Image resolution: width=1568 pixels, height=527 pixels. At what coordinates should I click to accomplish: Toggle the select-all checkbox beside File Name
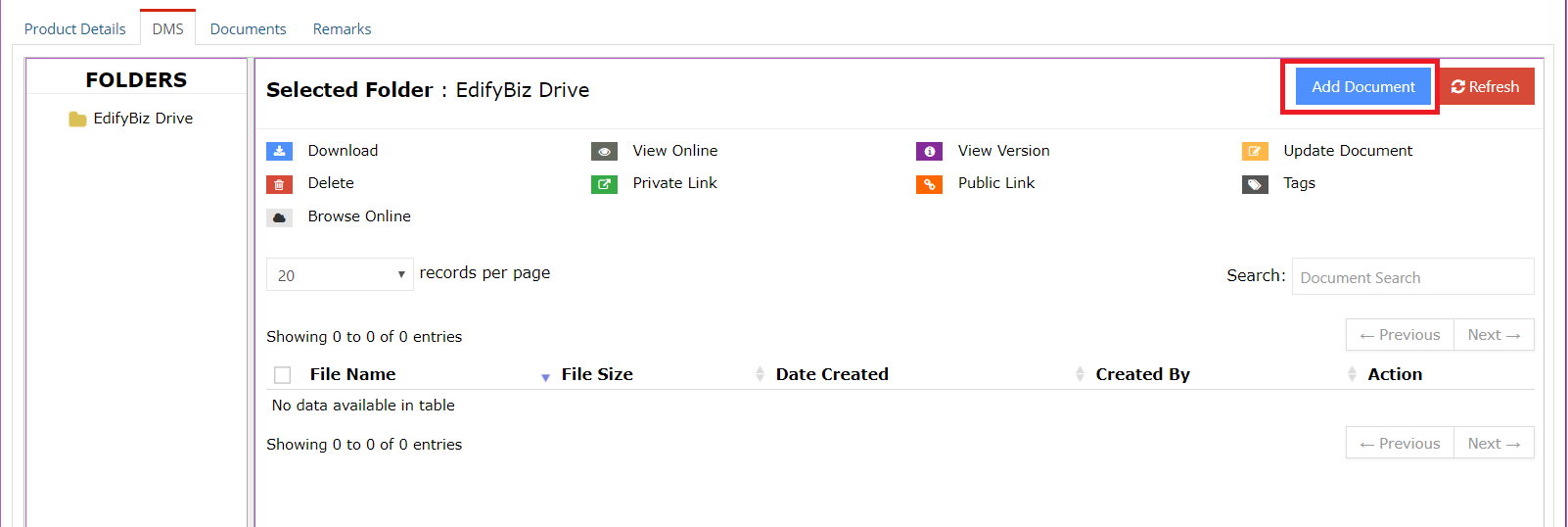coord(283,375)
